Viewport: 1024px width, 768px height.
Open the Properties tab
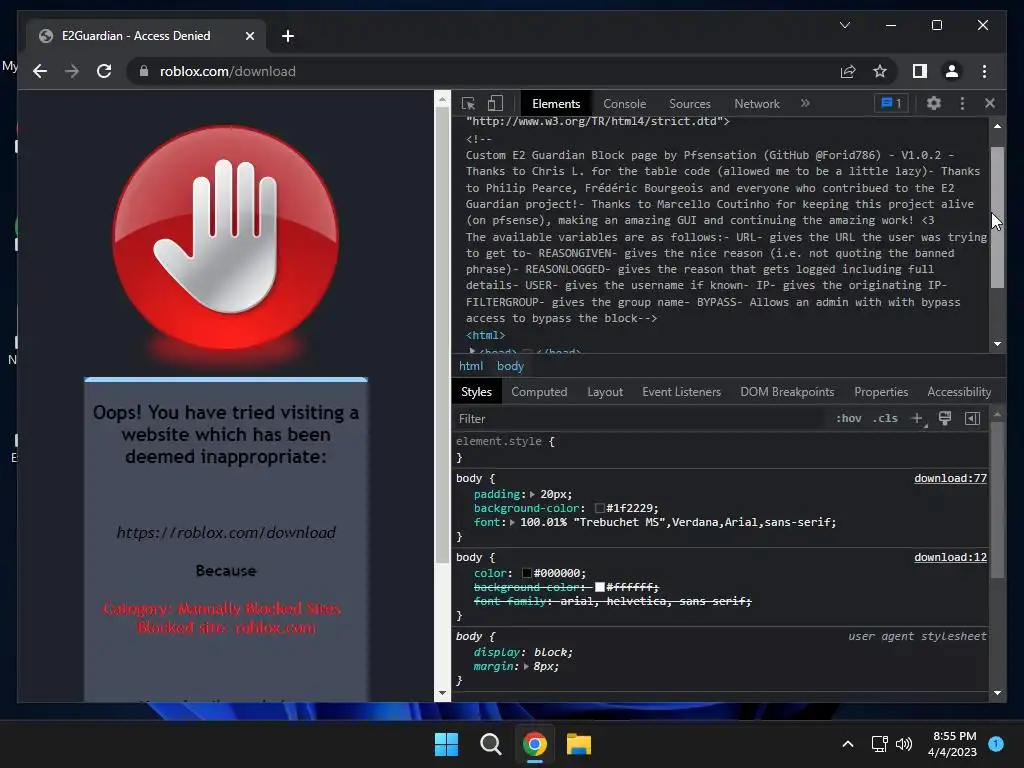(x=881, y=392)
